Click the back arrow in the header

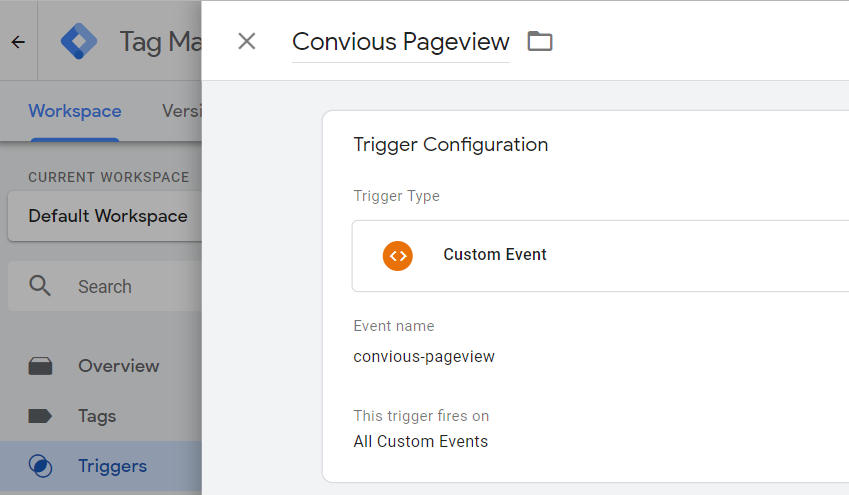coord(18,42)
